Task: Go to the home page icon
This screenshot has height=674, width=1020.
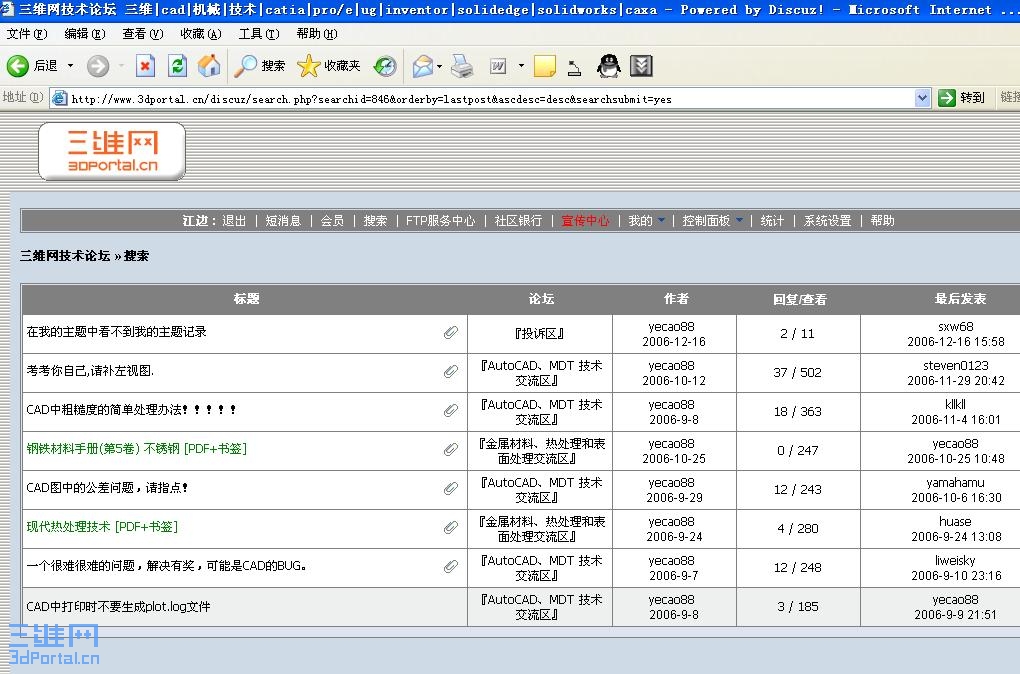Action: [x=209, y=66]
